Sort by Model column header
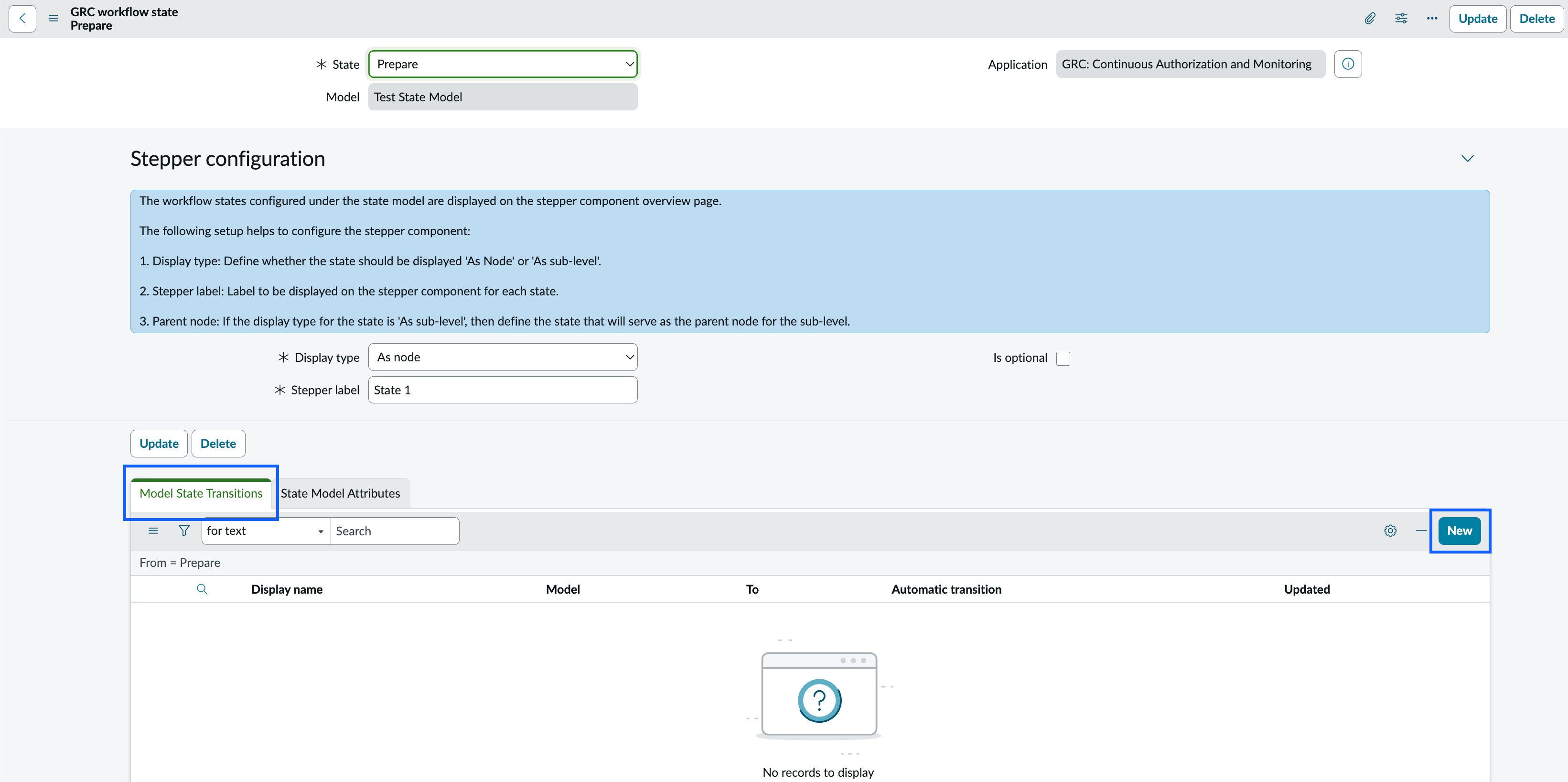 click(562, 589)
